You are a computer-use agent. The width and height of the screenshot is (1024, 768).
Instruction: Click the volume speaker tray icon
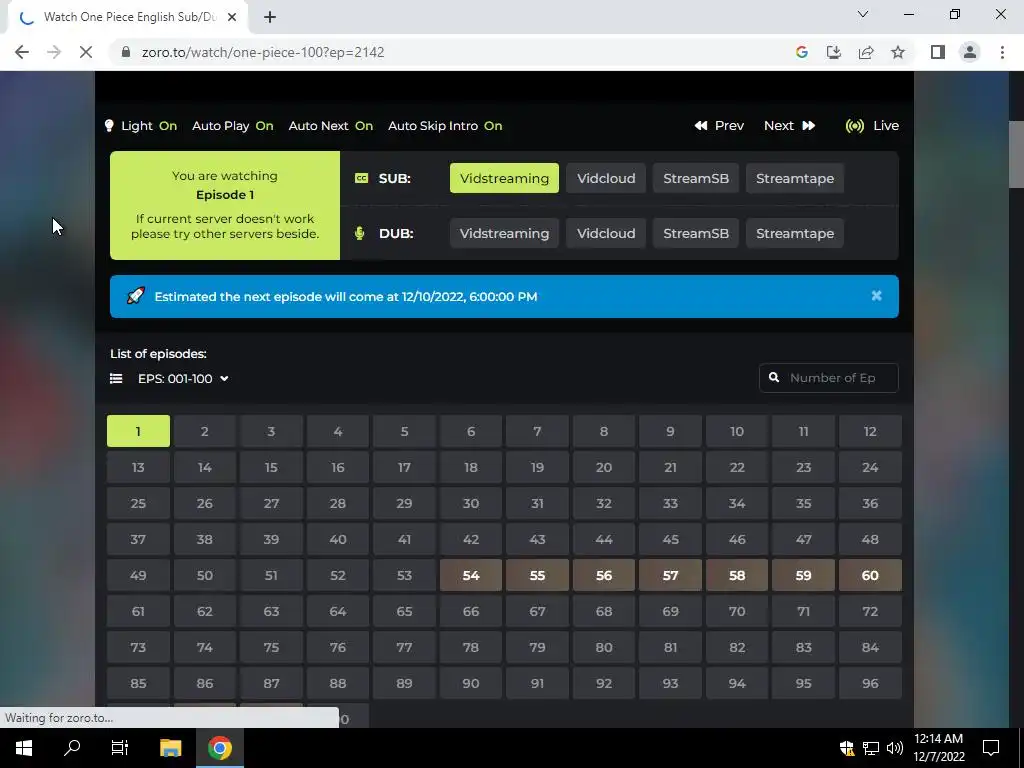(895, 748)
